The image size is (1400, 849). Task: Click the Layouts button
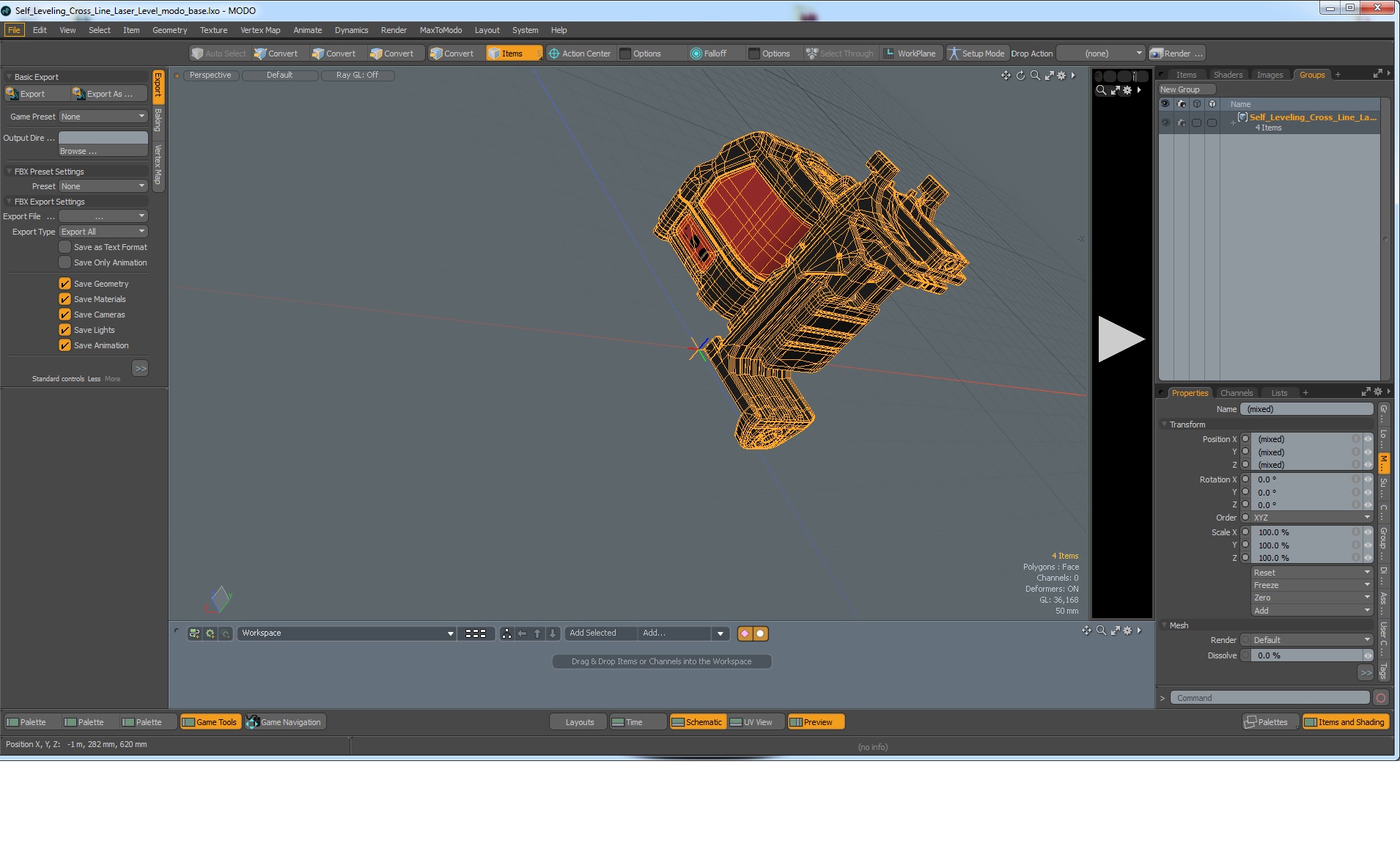pyautogui.click(x=579, y=722)
